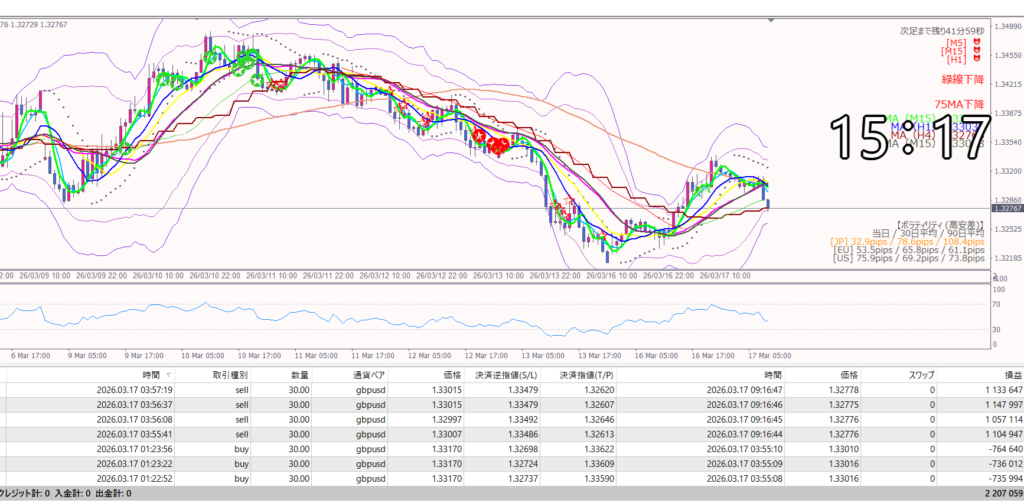The width and height of the screenshot is (1024, 503).
Task: Sort trades by the 損益 column header
Action: [1012, 375]
